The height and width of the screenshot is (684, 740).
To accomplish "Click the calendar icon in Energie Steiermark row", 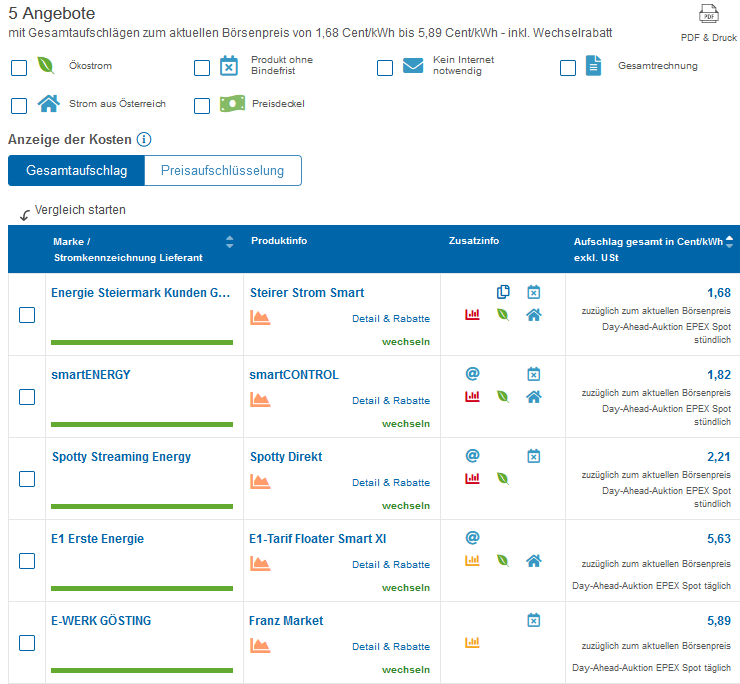I will point(534,292).
